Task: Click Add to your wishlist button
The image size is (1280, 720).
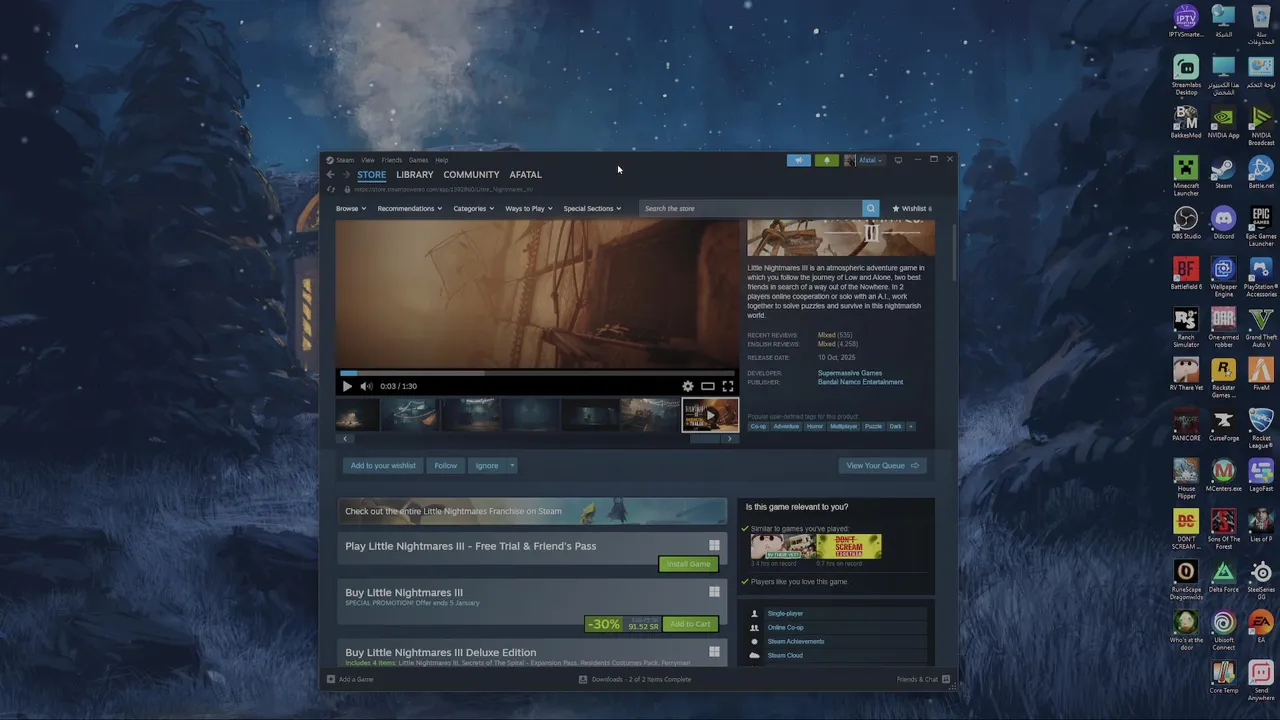Action: click(x=383, y=465)
